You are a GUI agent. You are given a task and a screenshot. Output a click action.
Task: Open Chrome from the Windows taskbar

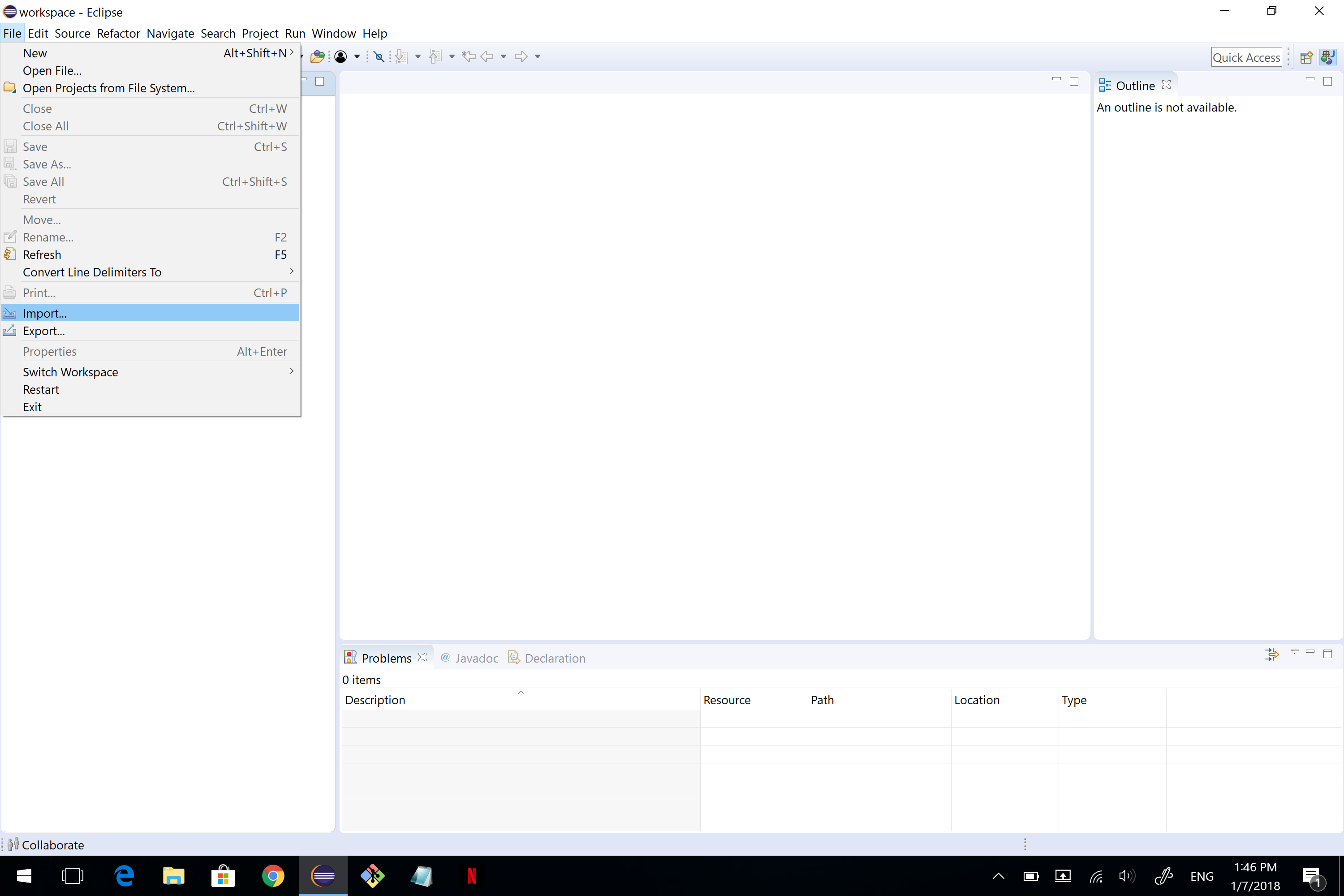click(x=273, y=875)
